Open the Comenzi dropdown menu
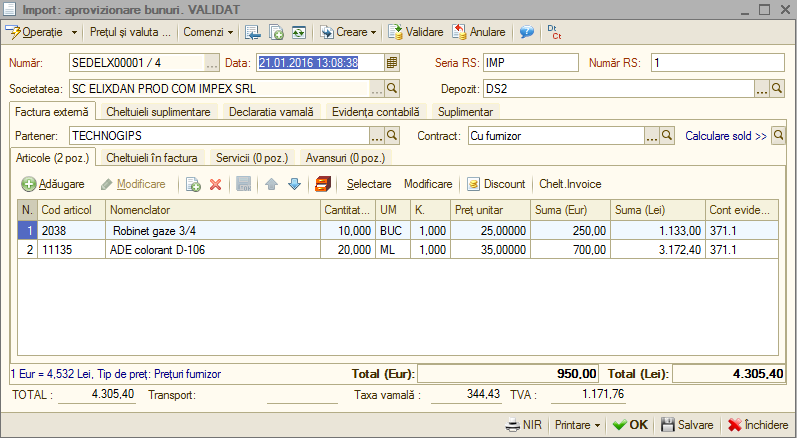Viewport: 797px width, 438px height. tap(208, 32)
